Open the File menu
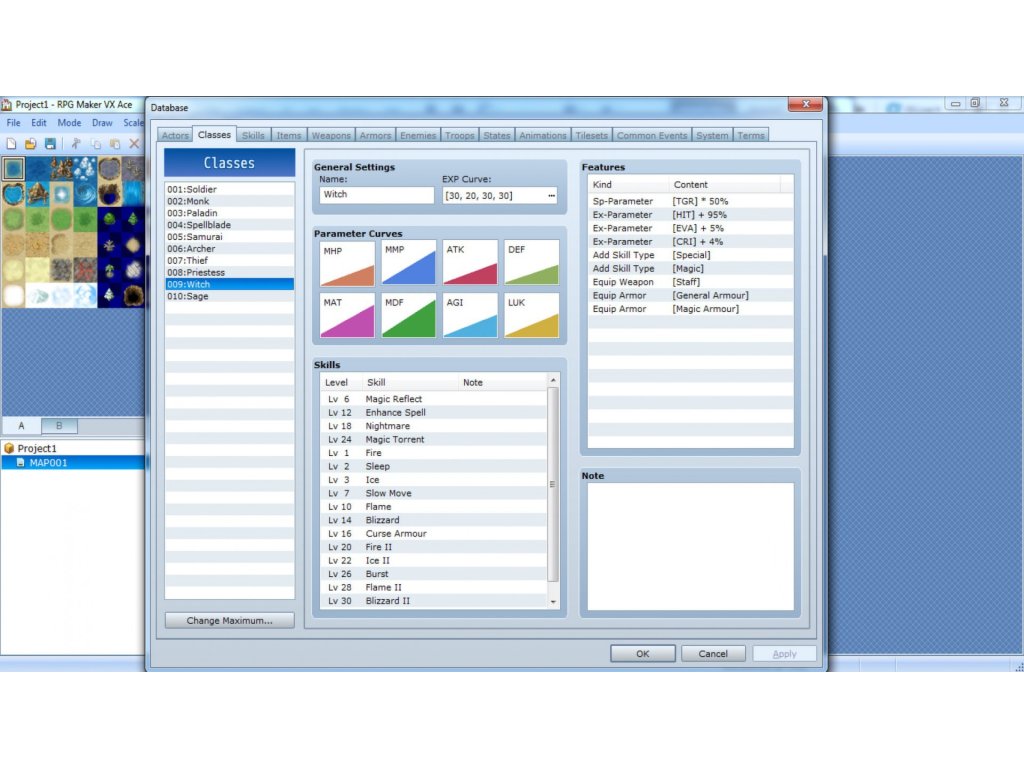 [13, 123]
